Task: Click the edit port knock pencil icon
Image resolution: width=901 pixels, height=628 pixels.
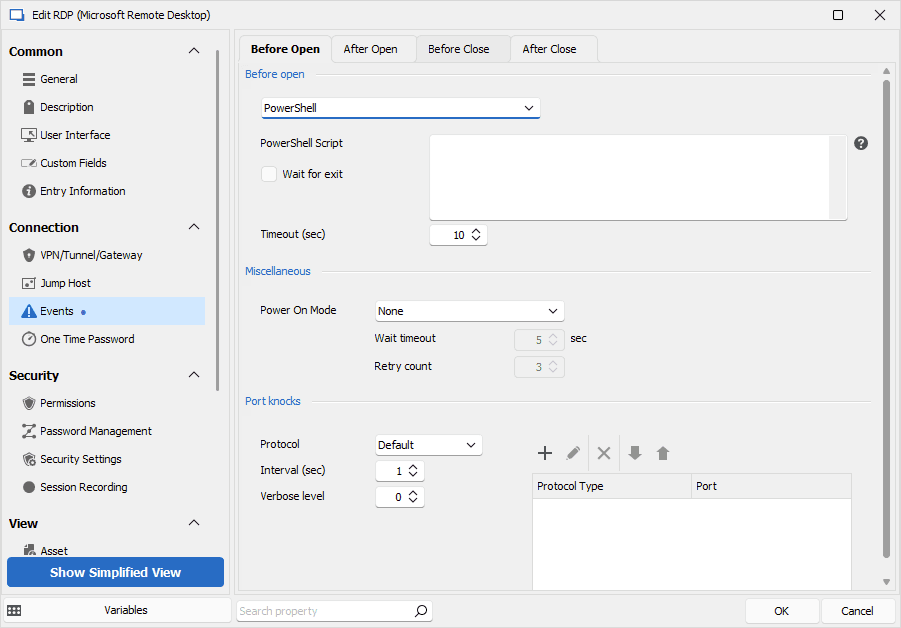Action: pyautogui.click(x=573, y=453)
